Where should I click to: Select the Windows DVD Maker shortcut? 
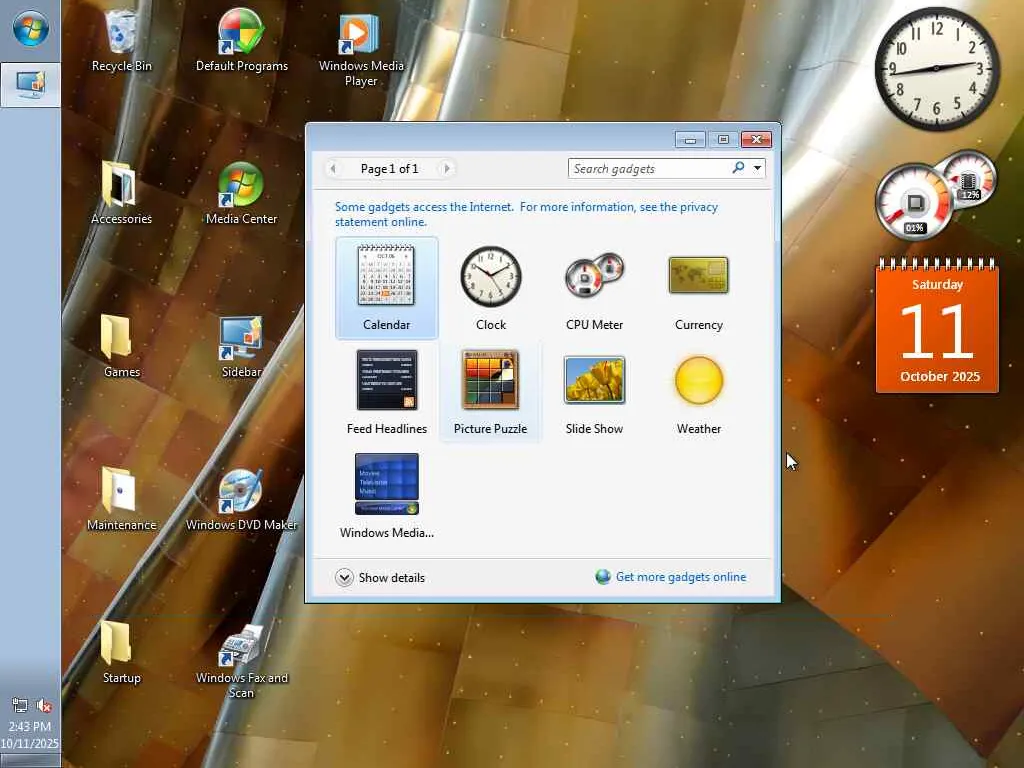point(242,499)
